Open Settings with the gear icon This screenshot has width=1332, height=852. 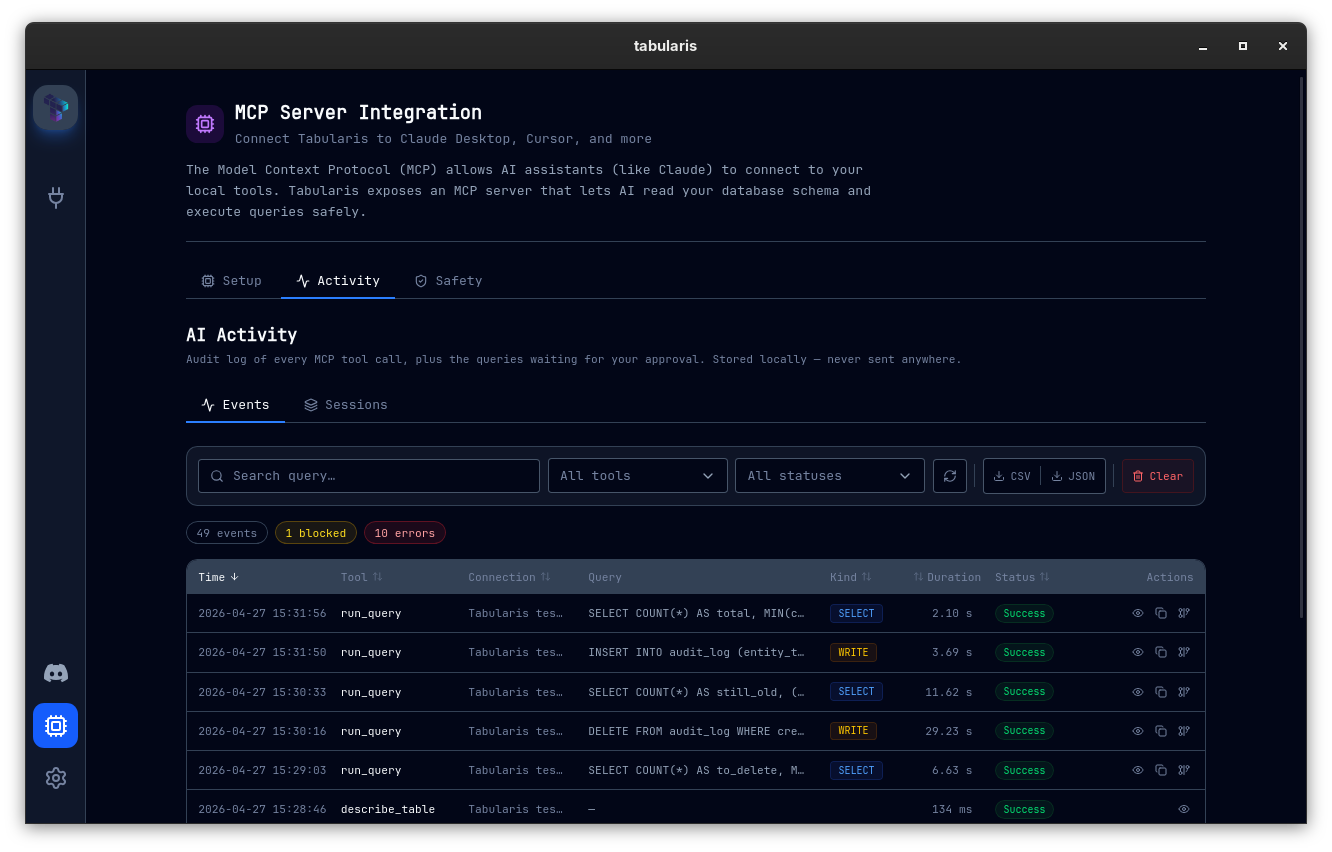click(55, 777)
